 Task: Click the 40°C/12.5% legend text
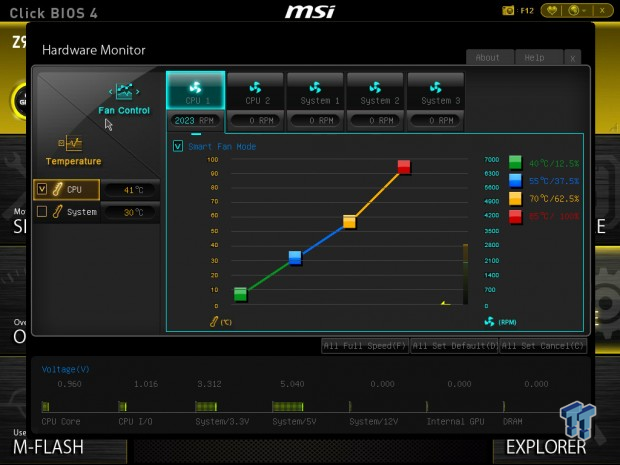pos(554,163)
